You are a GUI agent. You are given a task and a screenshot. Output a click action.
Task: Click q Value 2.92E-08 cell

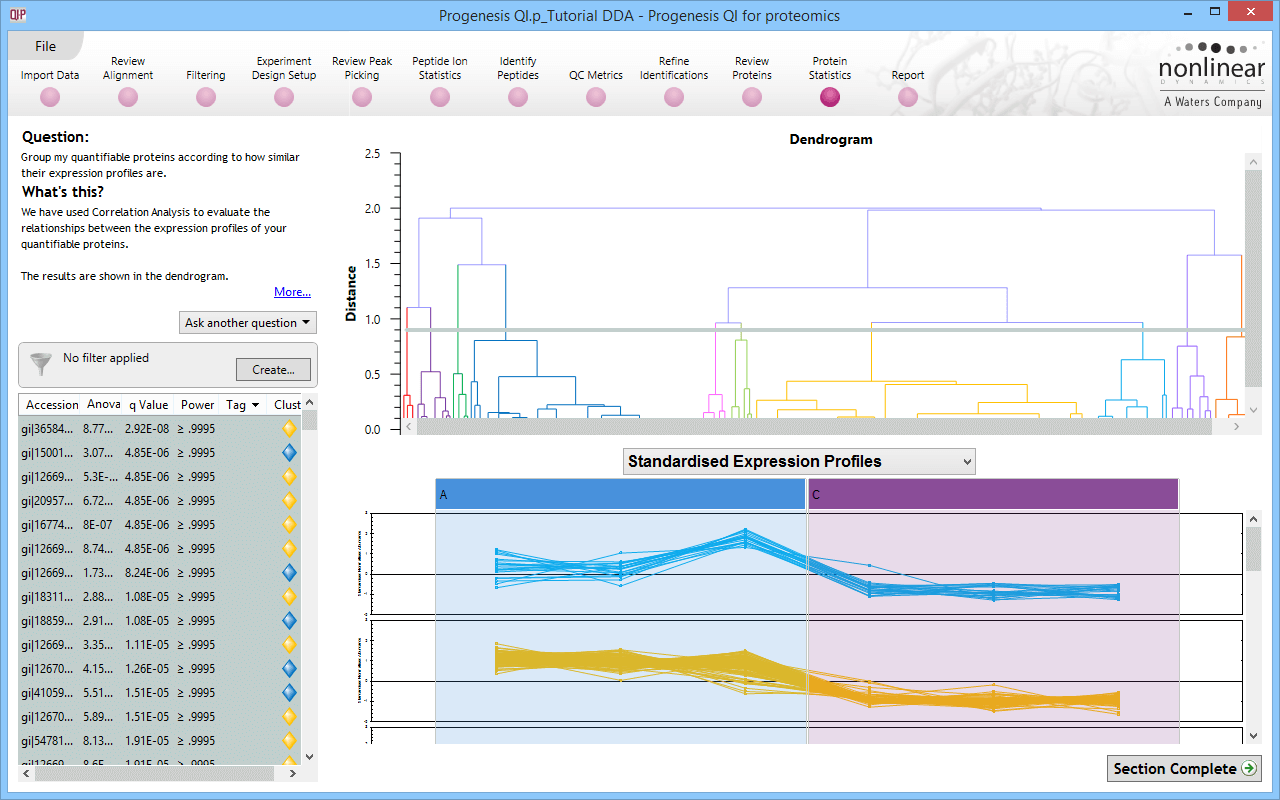click(149, 429)
